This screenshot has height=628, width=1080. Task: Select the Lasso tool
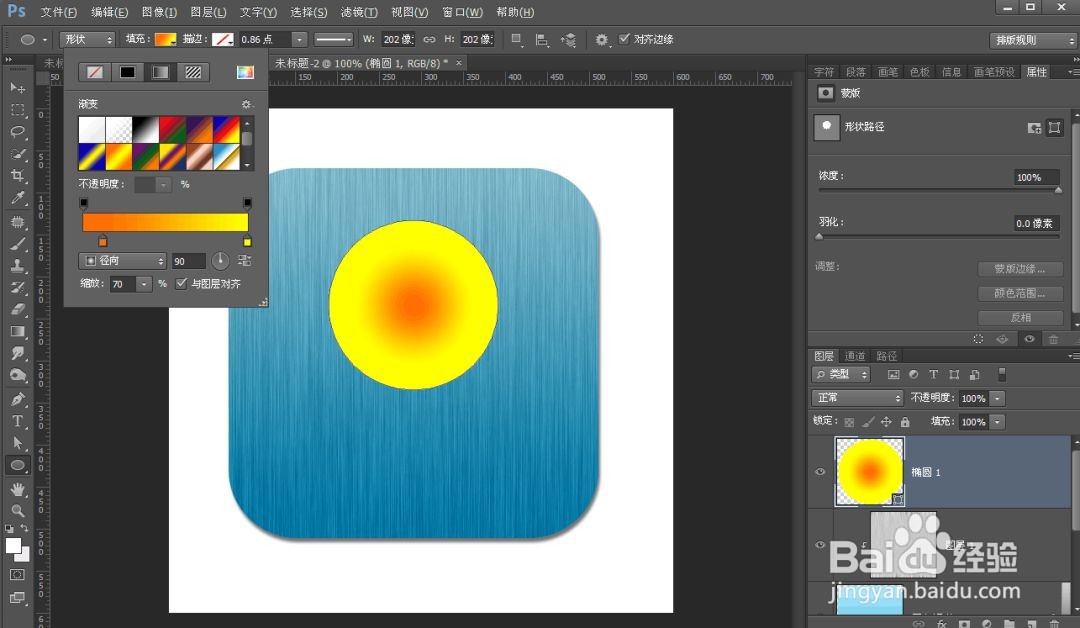(18, 132)
